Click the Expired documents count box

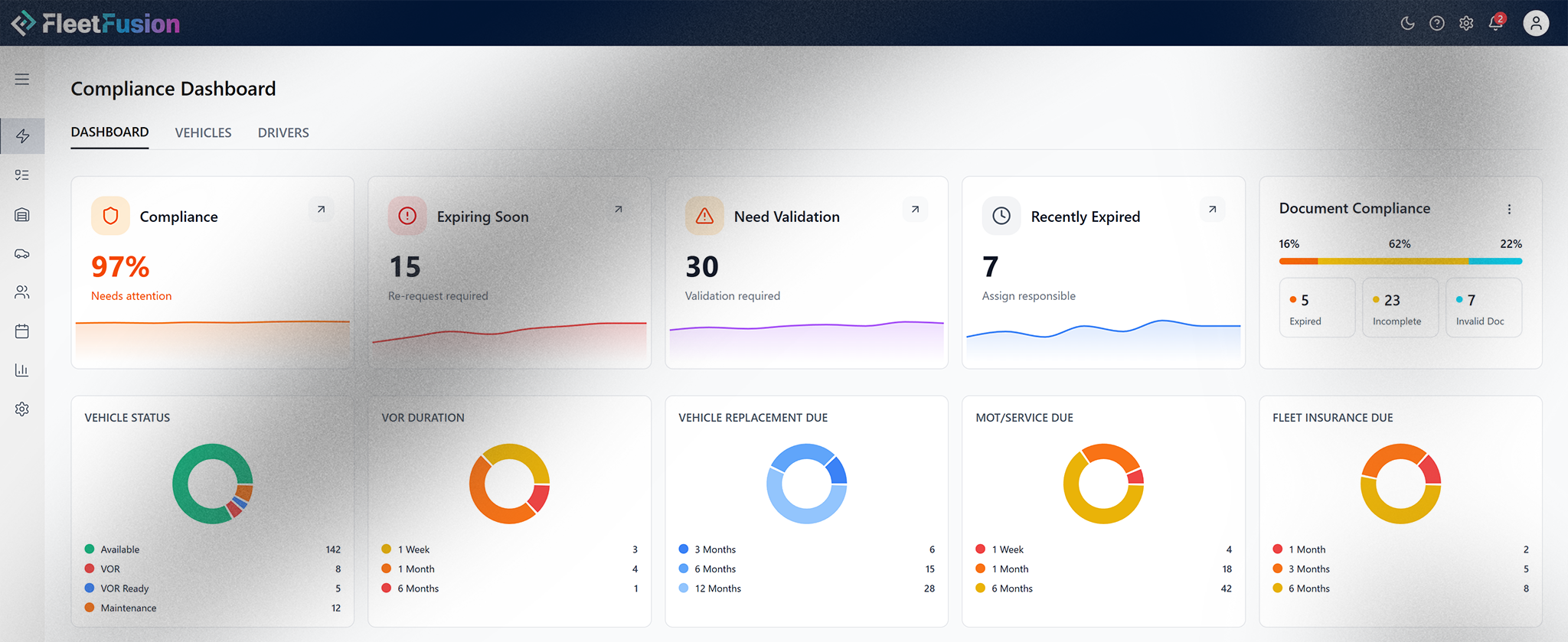1317,308
